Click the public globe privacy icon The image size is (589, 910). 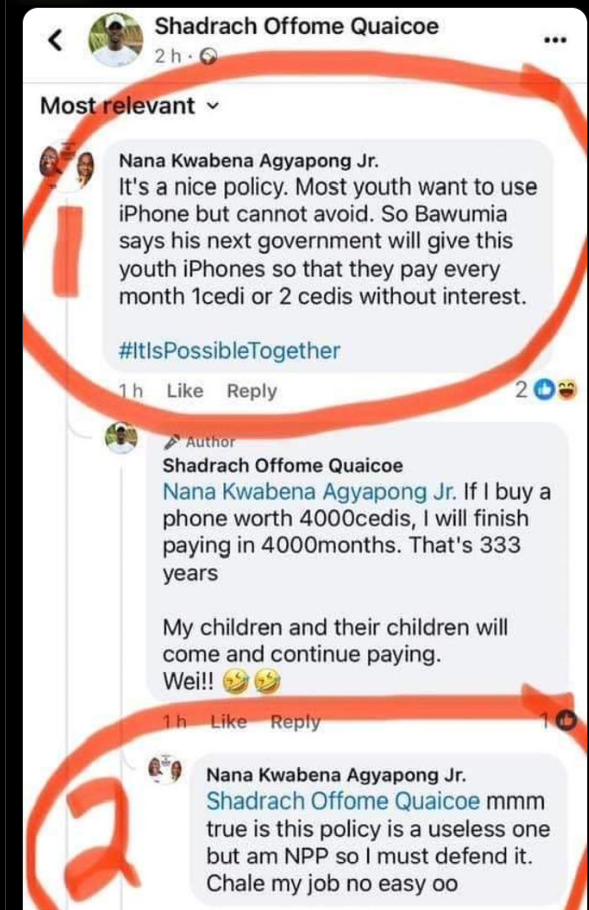pos(208,56)
